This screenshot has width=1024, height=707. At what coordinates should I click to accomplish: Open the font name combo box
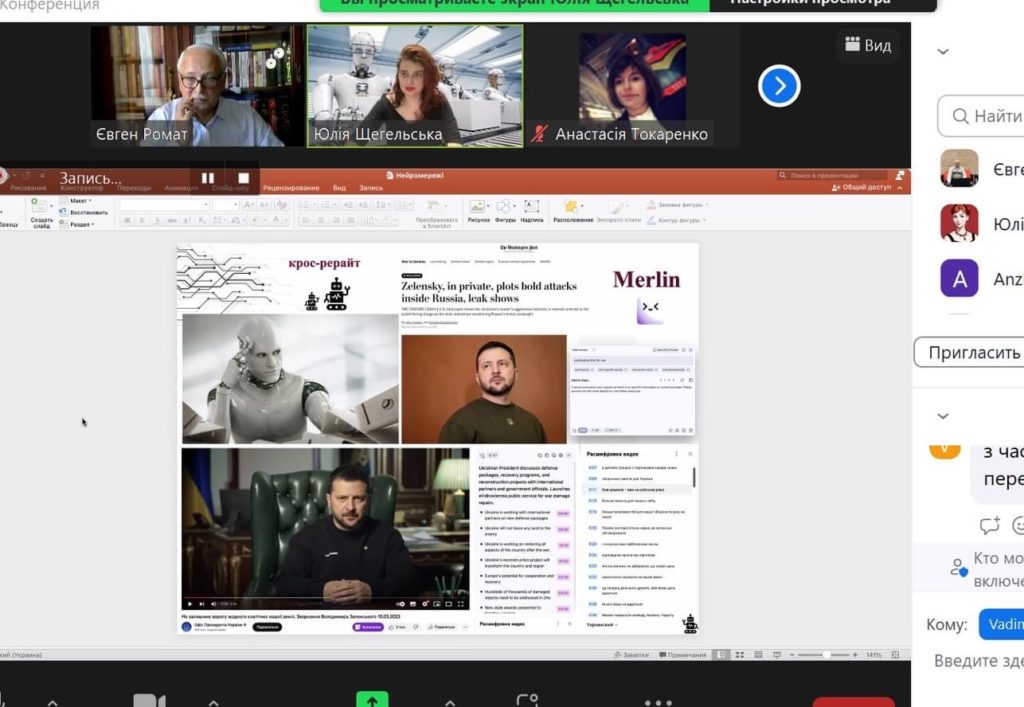click(x=165, y=204)
